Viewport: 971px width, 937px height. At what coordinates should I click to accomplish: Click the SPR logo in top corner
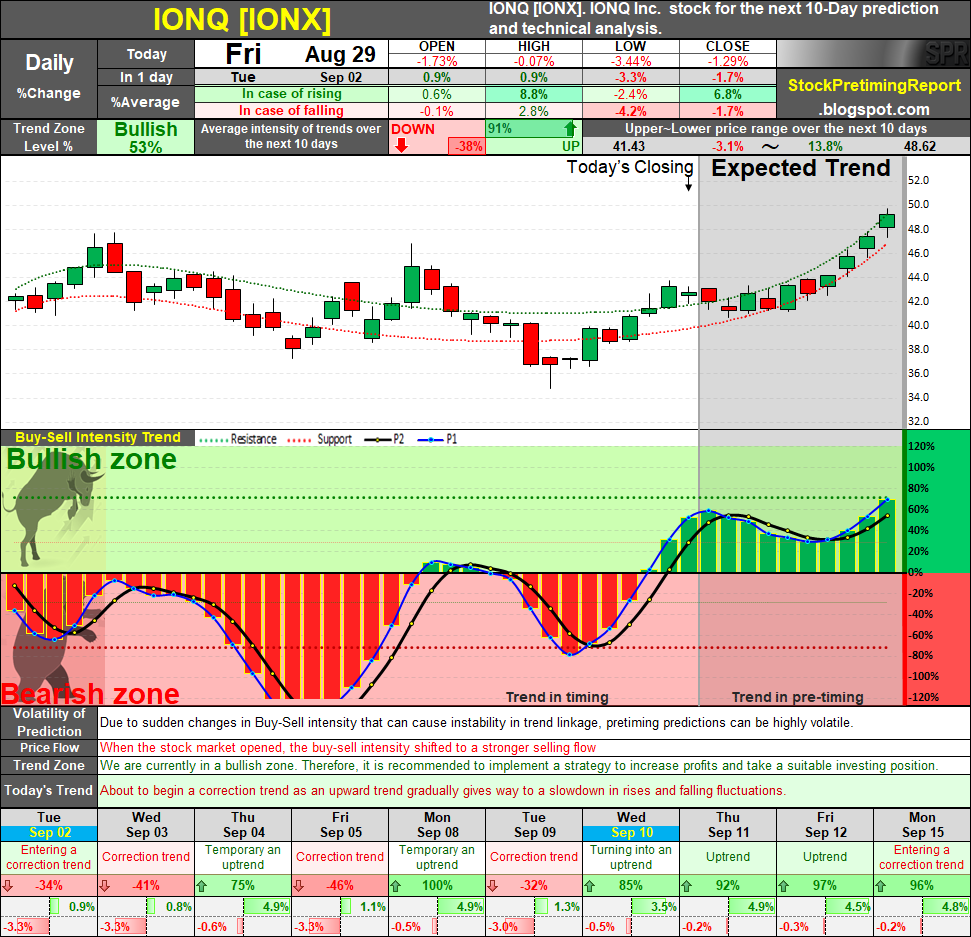click(947, 53)
